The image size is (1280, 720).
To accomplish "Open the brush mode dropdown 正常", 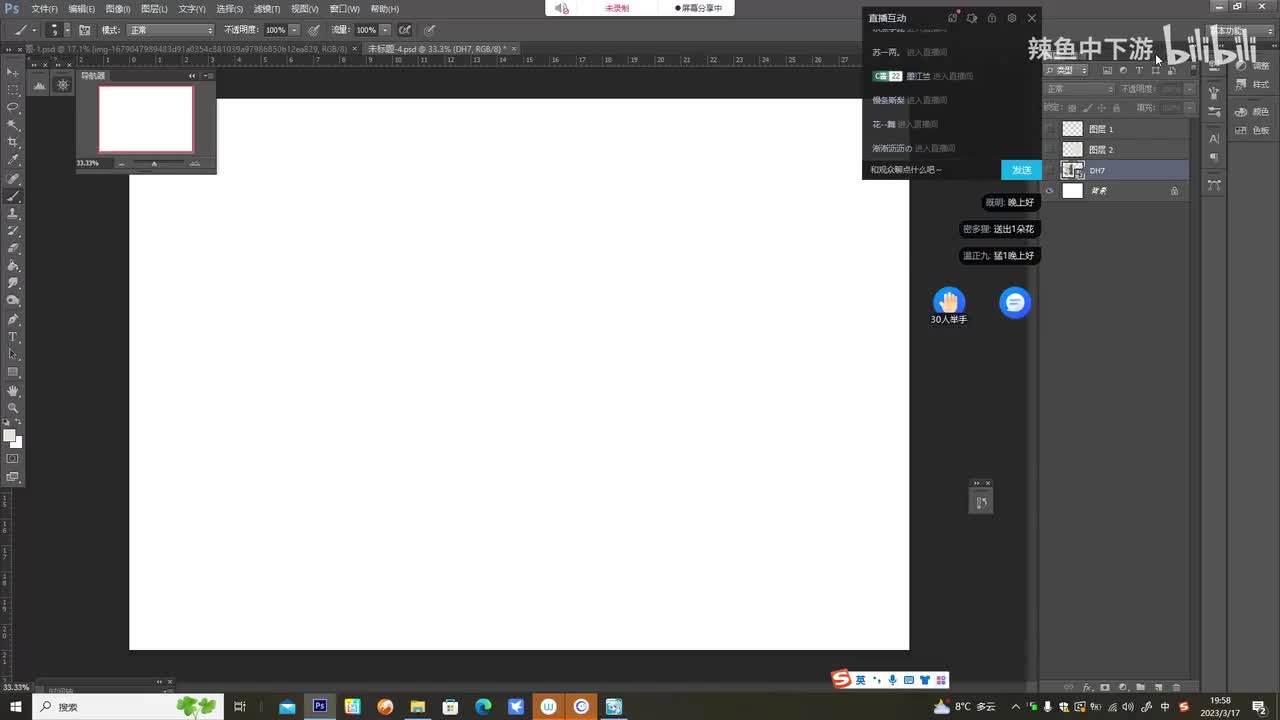I will (171, 30).
